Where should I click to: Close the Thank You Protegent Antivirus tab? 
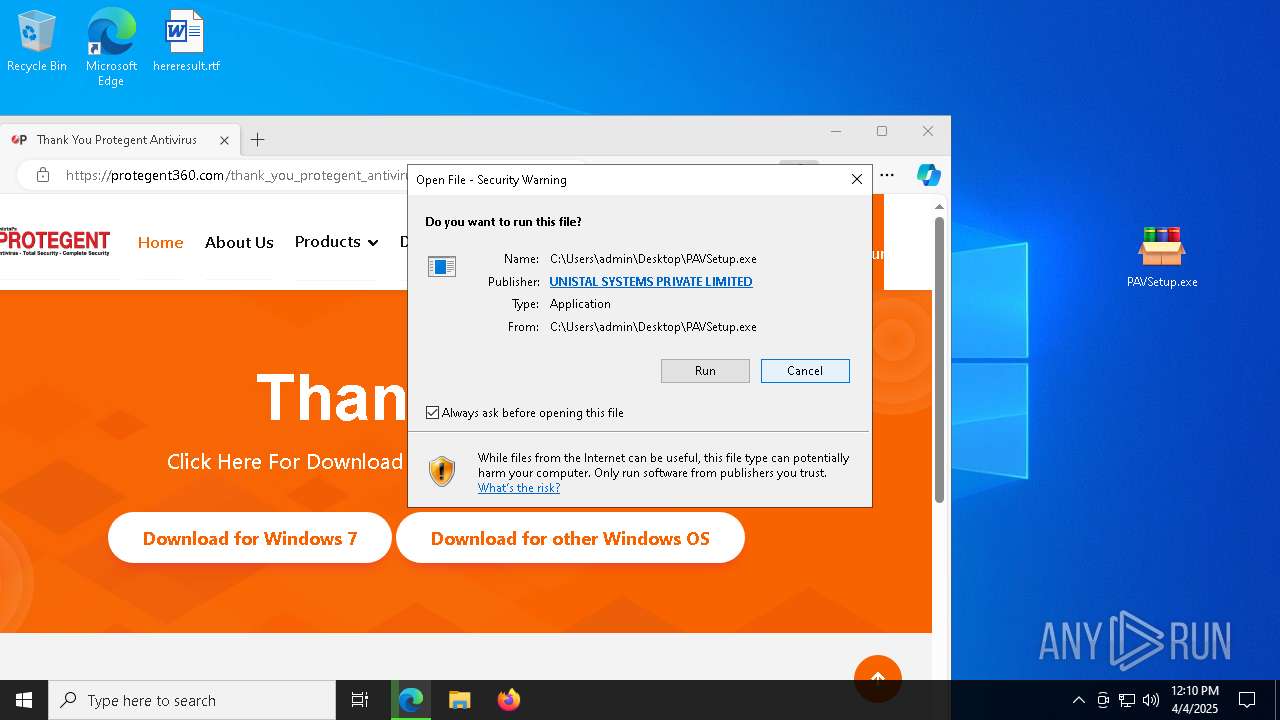225,140
